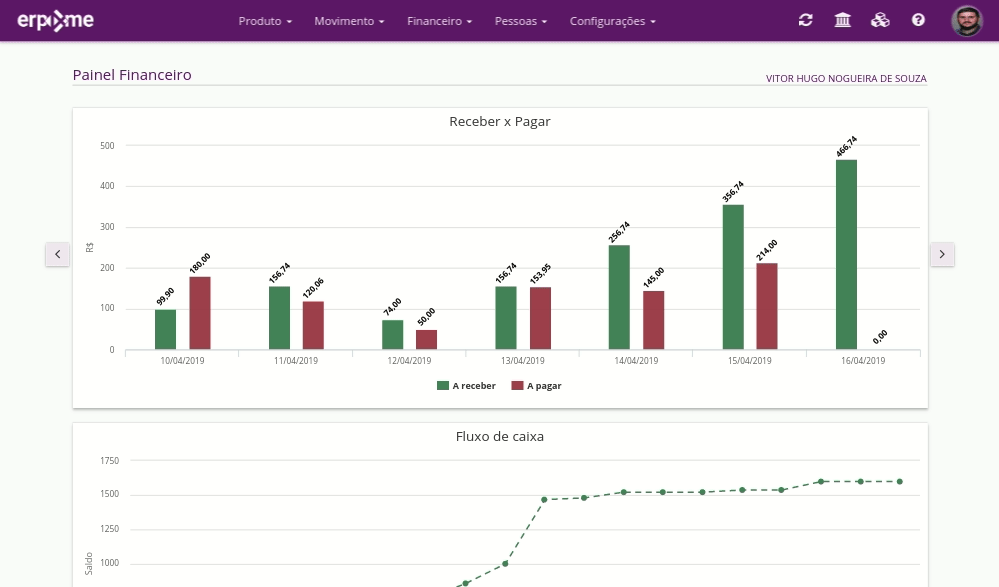Click the last point on Fluxo de caixa line
999x587 pixels.
coord(900,481)
